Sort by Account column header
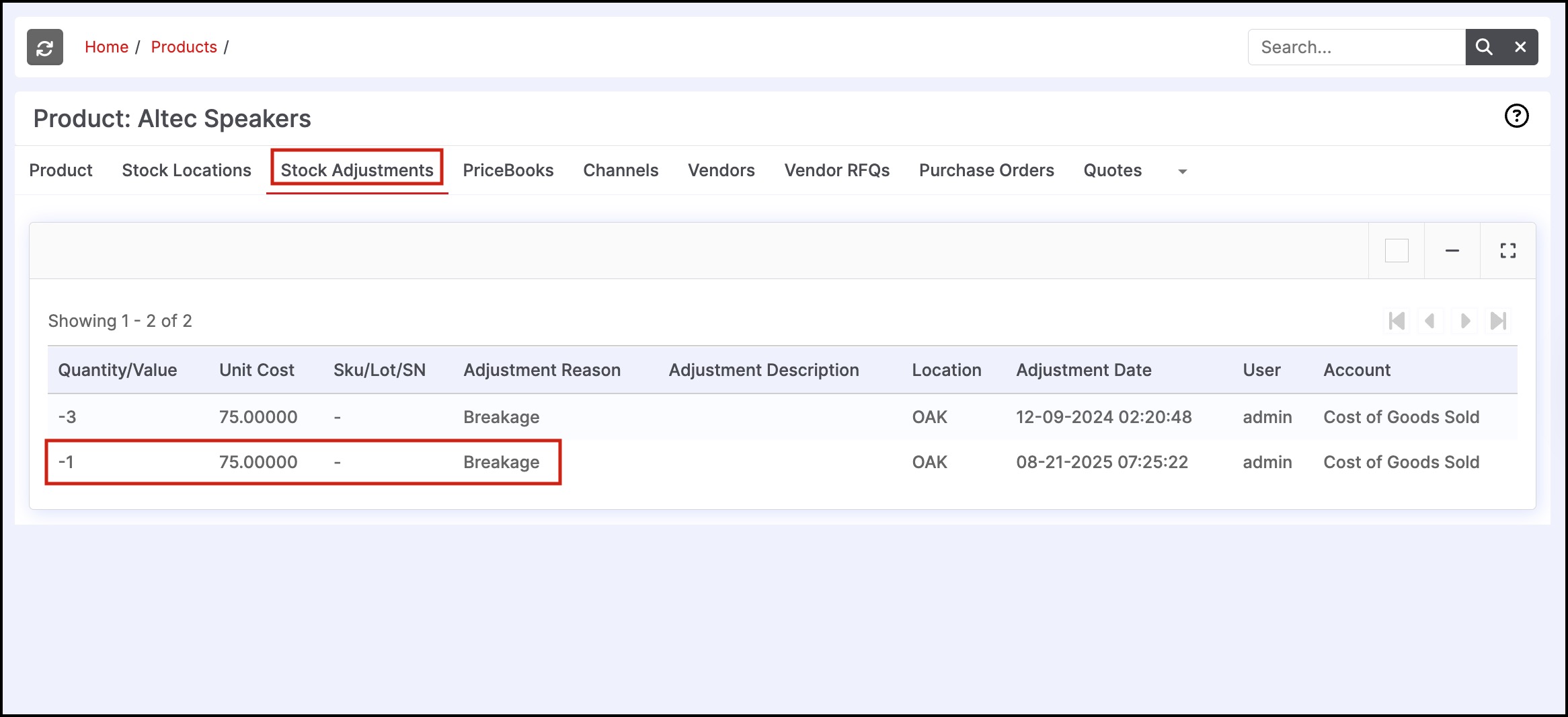Viewport: 1568px width, 717px height. pos(1357,370)
